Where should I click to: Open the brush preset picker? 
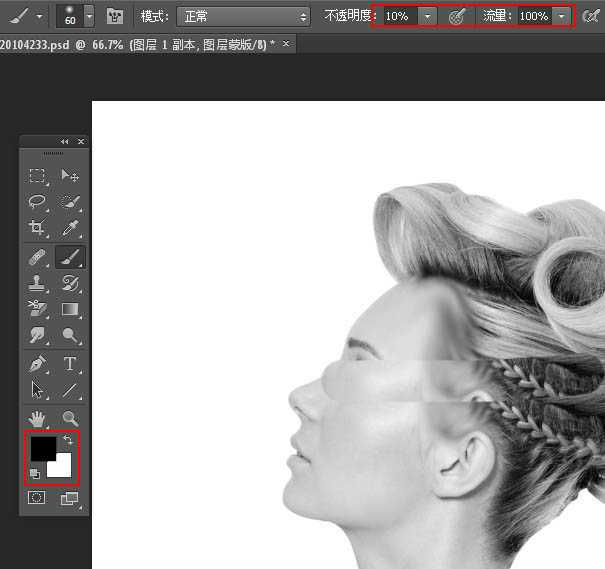(x=89, y=17)
